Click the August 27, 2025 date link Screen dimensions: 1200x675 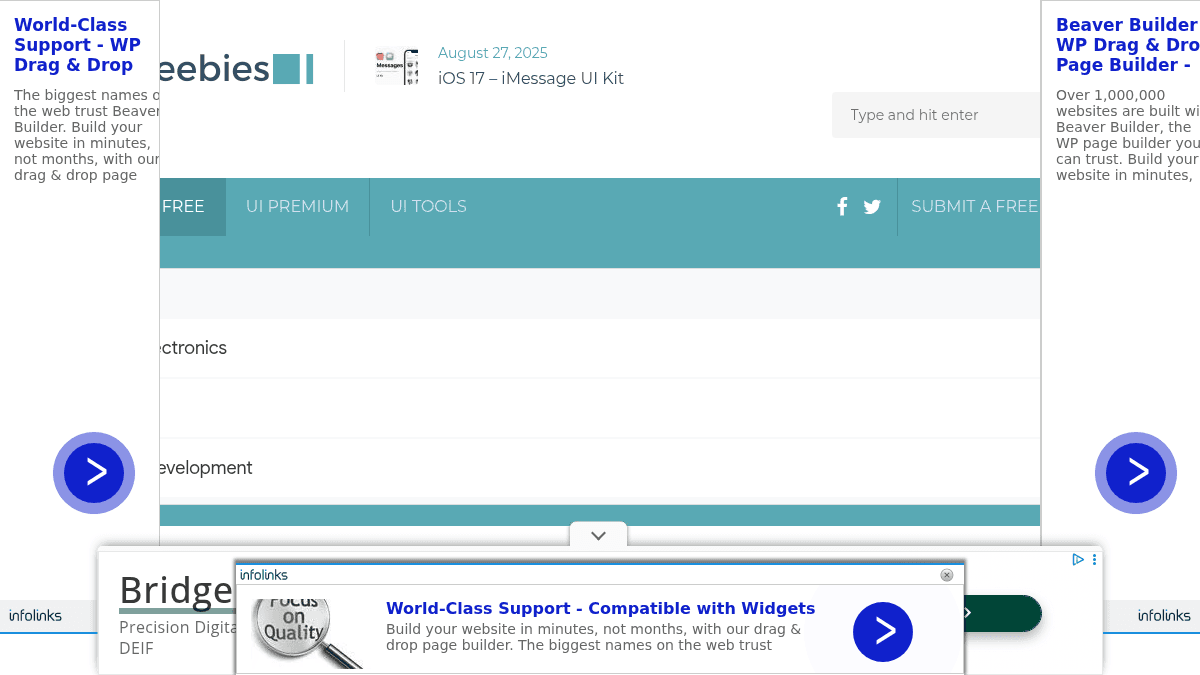tap(493, 53)
